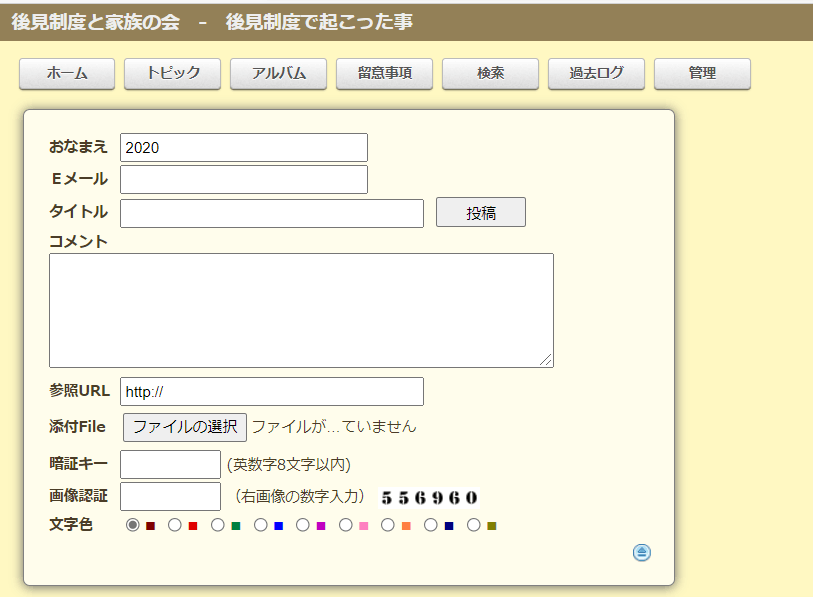Select the dark red text color radio

pyautogui.click(x=133, y=525)
